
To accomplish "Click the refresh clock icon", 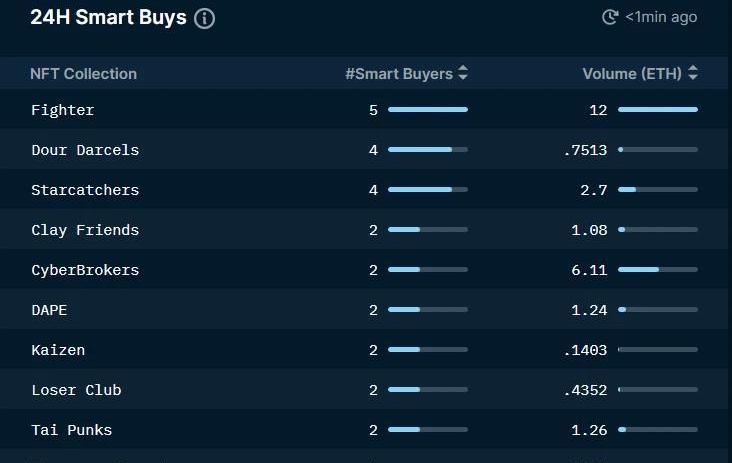I will coord(610,17).
